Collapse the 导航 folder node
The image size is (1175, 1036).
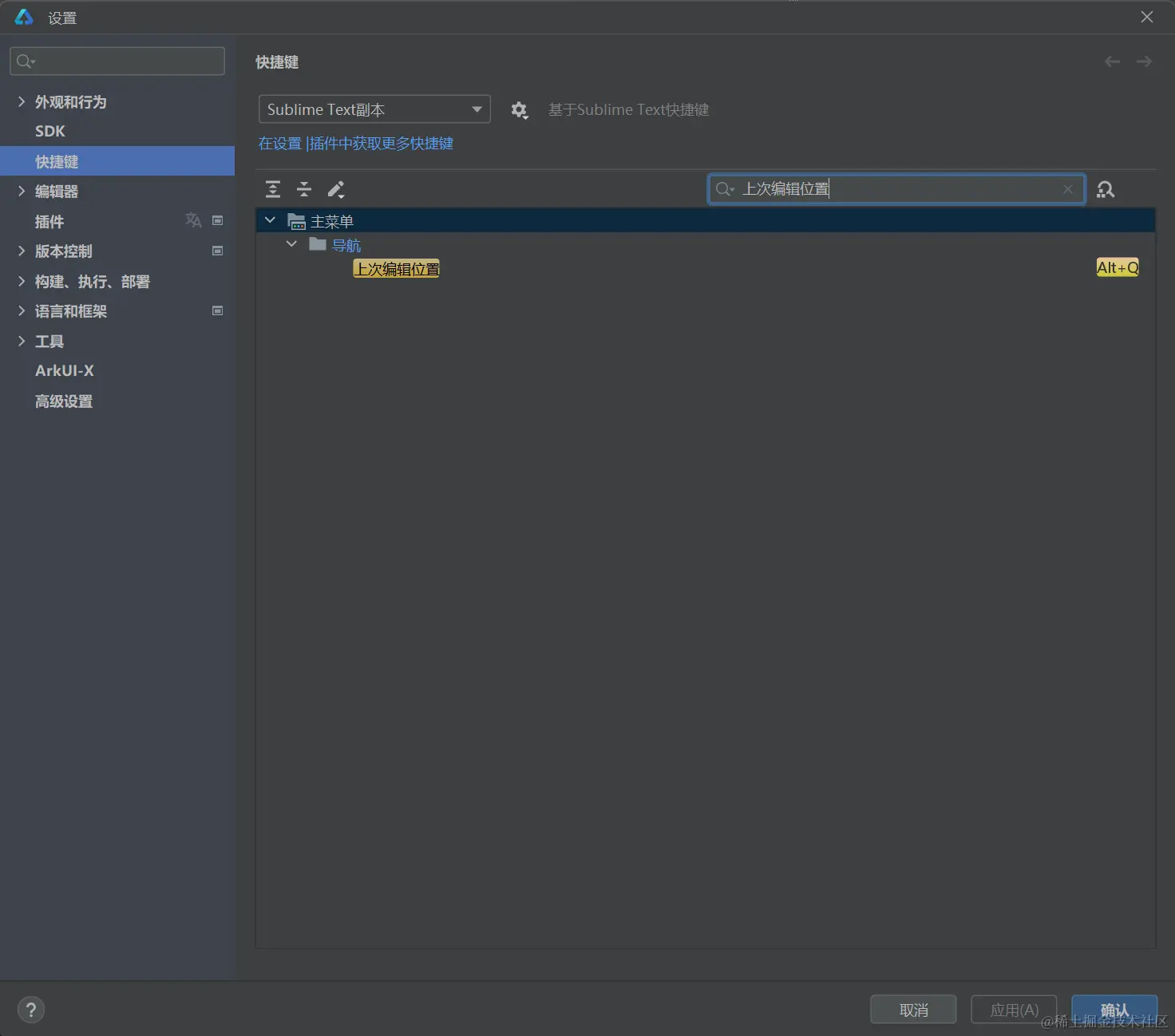pos(291,244)
